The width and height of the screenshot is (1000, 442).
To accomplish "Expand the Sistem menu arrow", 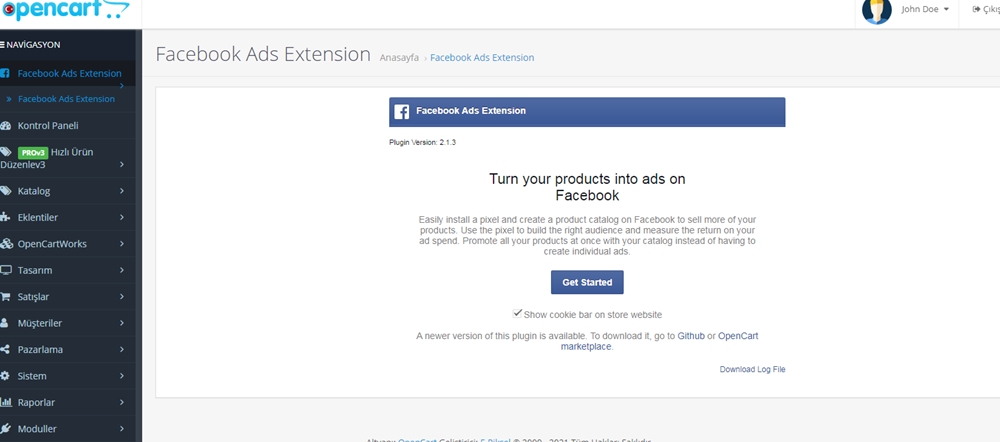I will (x=122, y=376).
